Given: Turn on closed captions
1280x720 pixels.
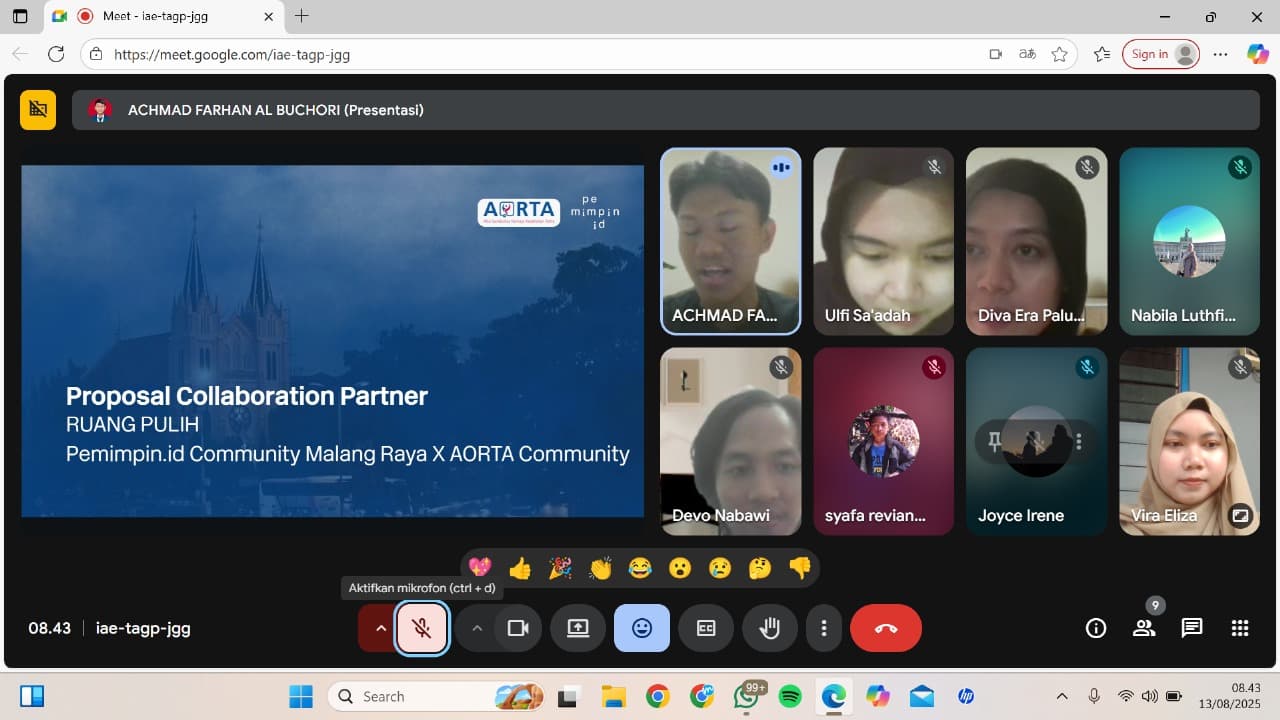Looking at the screenshot, I should (x=706, y=628).
